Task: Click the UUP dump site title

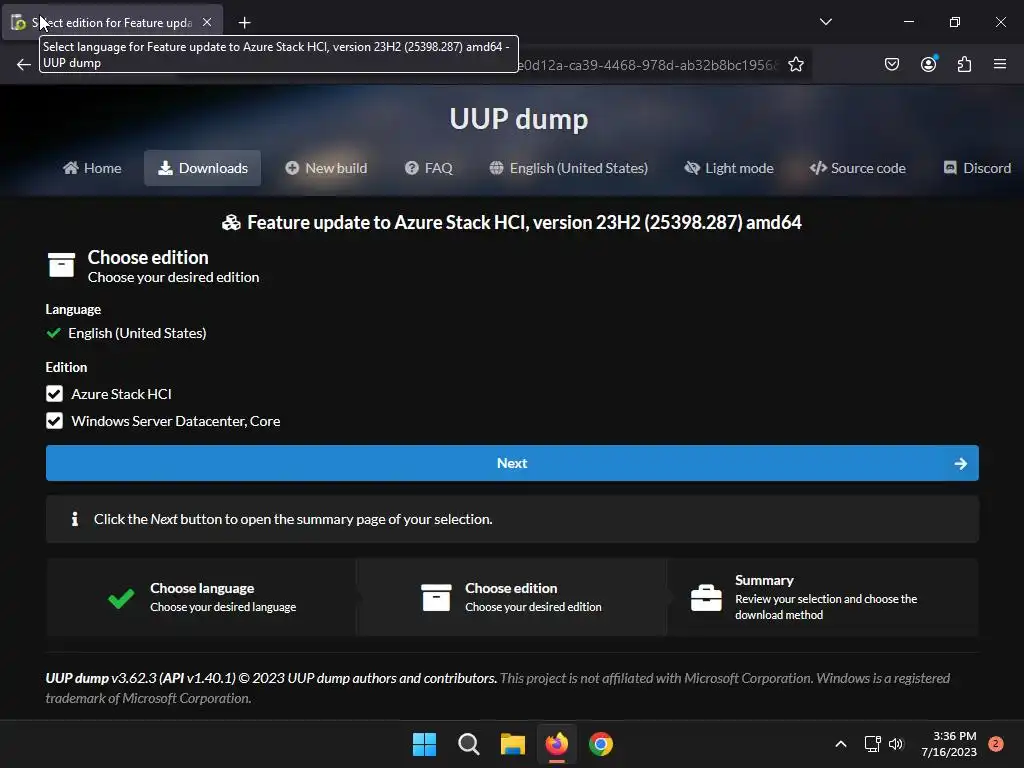Action: coord(519,119)
